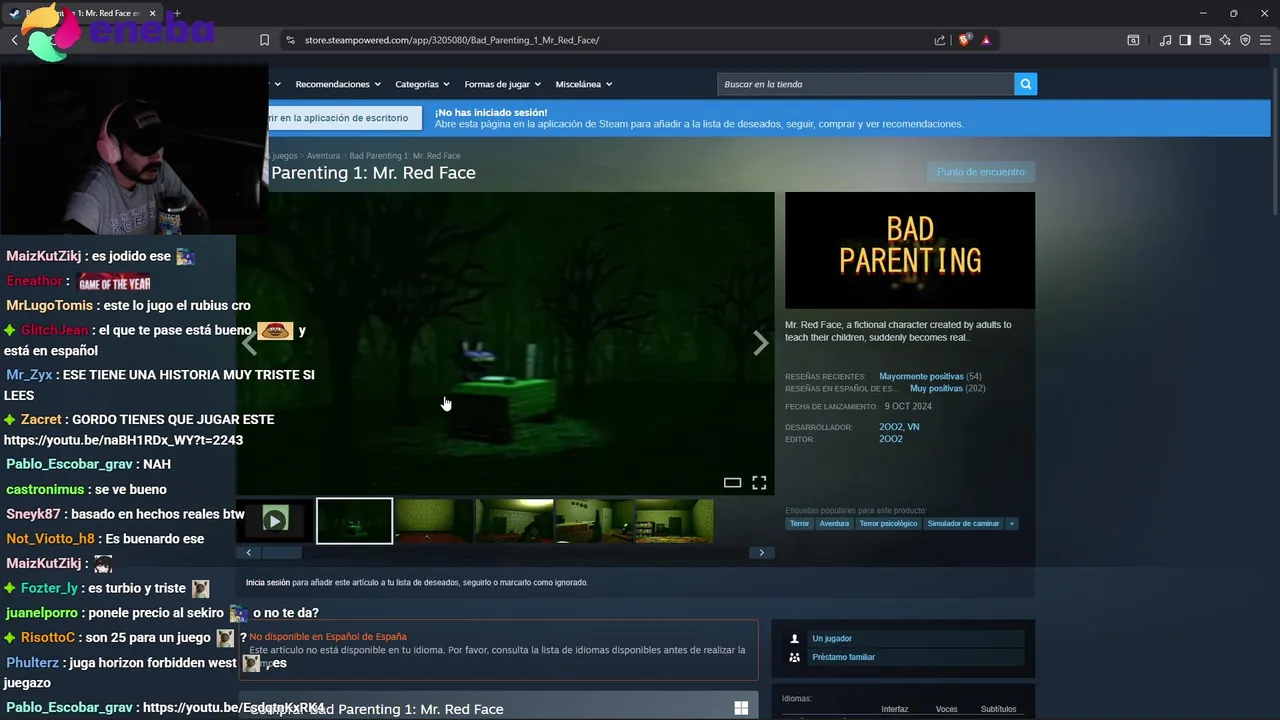
Task: Click the Steam store search magnifier button
Action: click(1025, 84)
